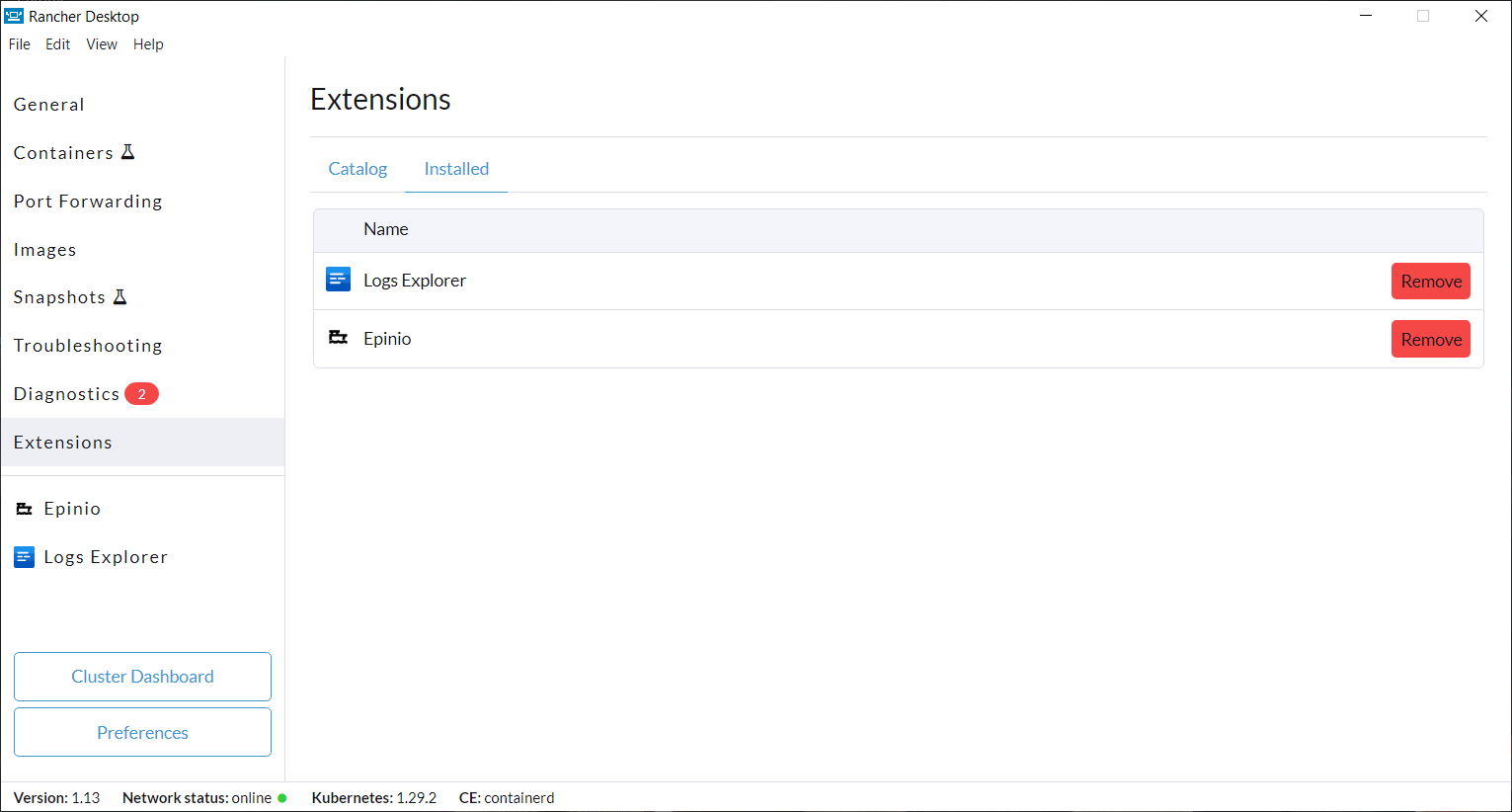Click the Epinio icon in the installed table
The image size is (1512, 812).
coord(338,338)
